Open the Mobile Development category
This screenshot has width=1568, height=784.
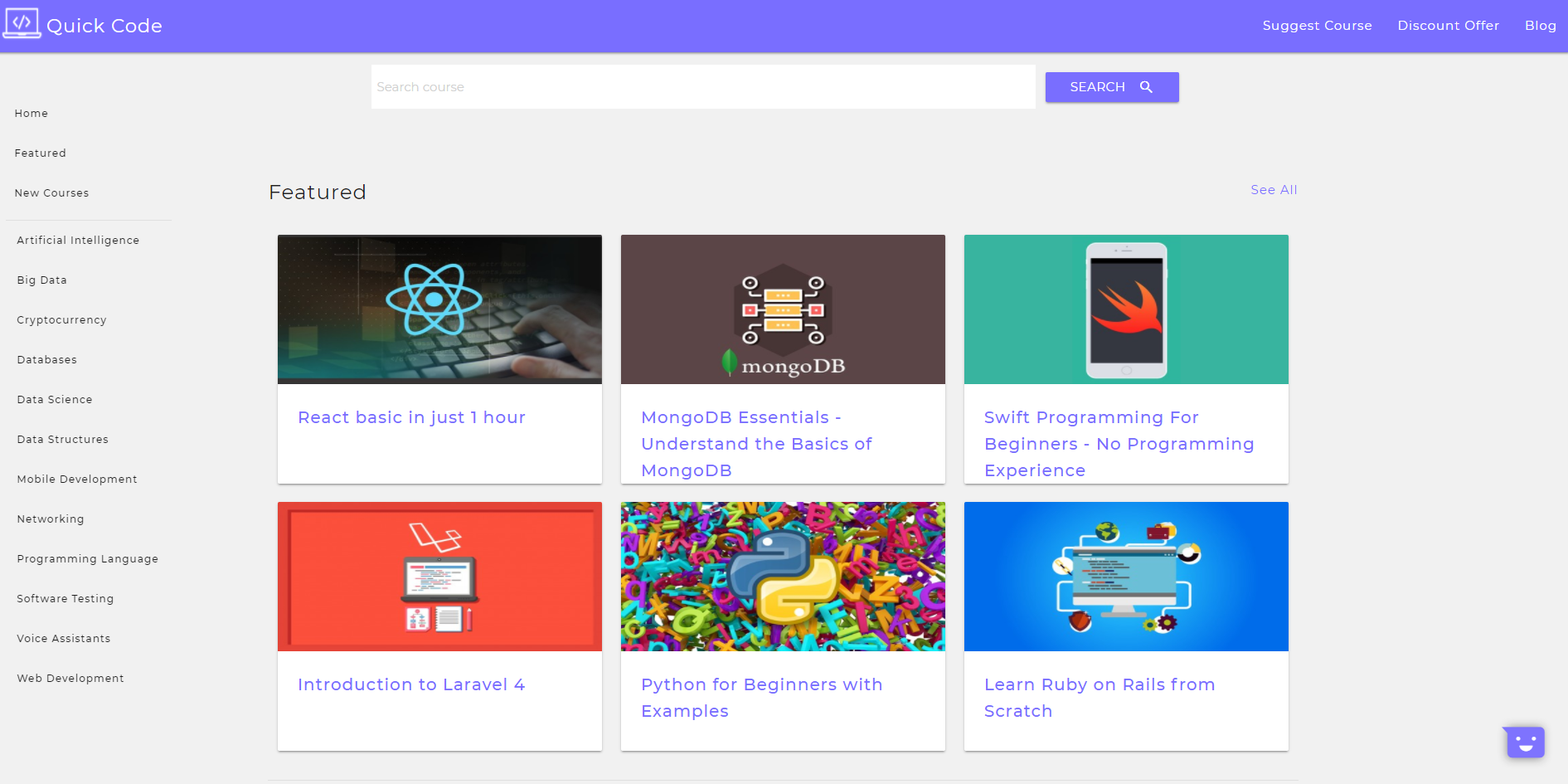coord(77,480)
